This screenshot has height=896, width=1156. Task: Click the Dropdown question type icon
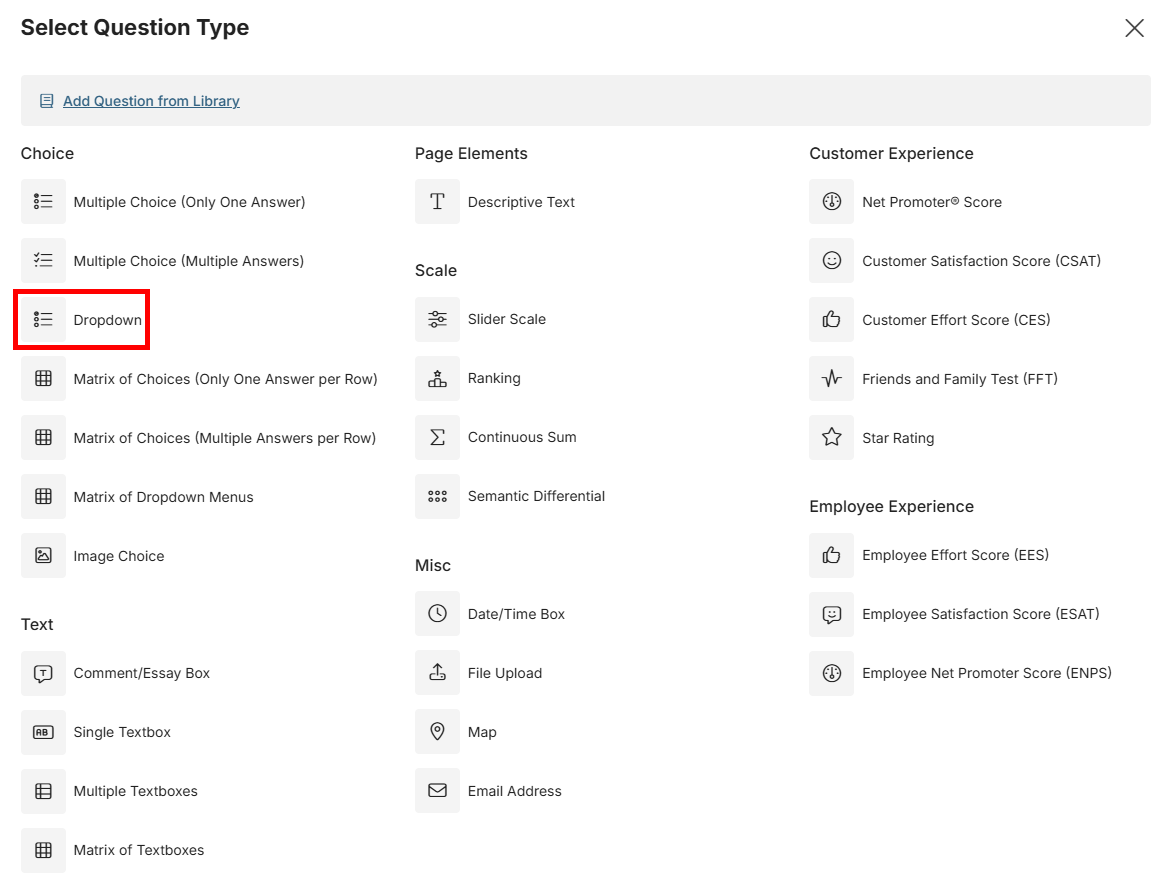click(43, 319)
